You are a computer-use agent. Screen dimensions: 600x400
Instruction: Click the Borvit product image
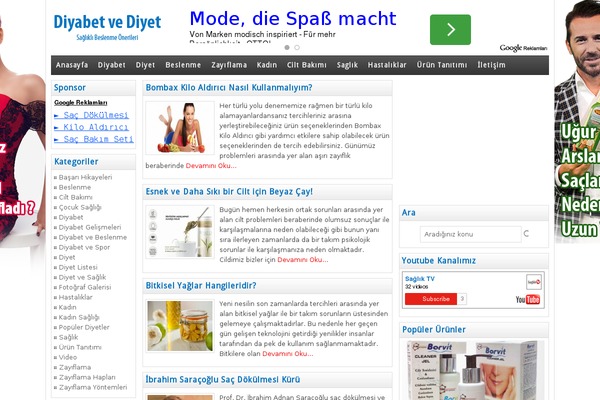[x=474, y=370]
